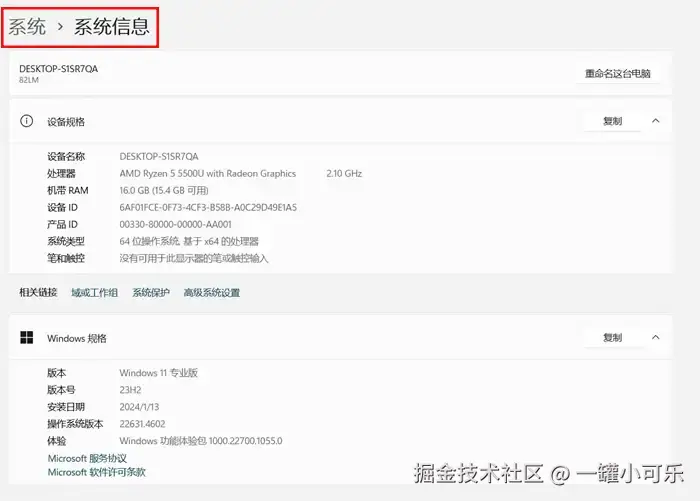700x501 pixels.
Task: Click the 机带 RAM label
Action: 68,190
